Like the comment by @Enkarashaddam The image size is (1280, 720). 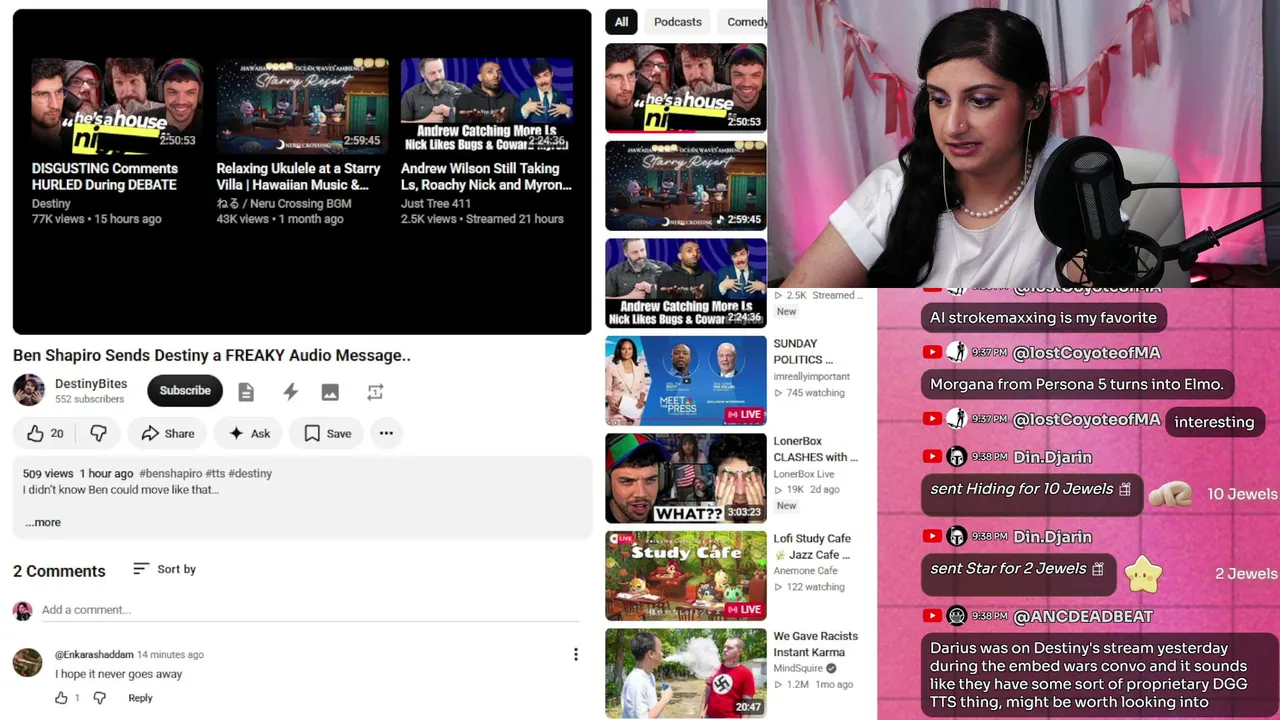[62, 698]
